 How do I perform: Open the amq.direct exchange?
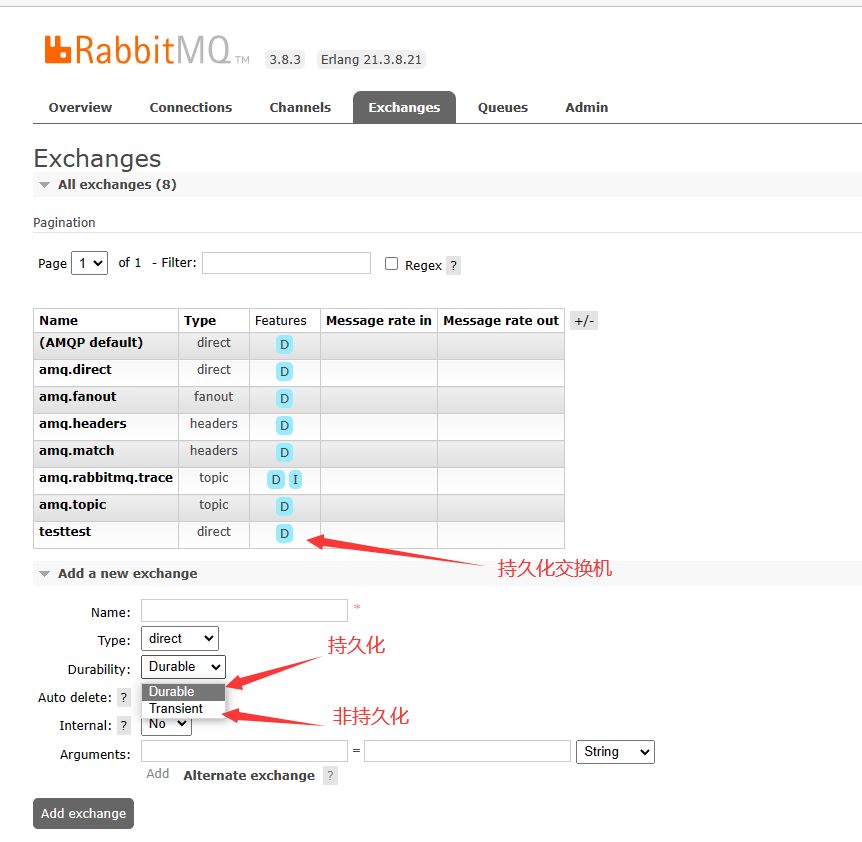pyautogui.click(x=75, y=369)
